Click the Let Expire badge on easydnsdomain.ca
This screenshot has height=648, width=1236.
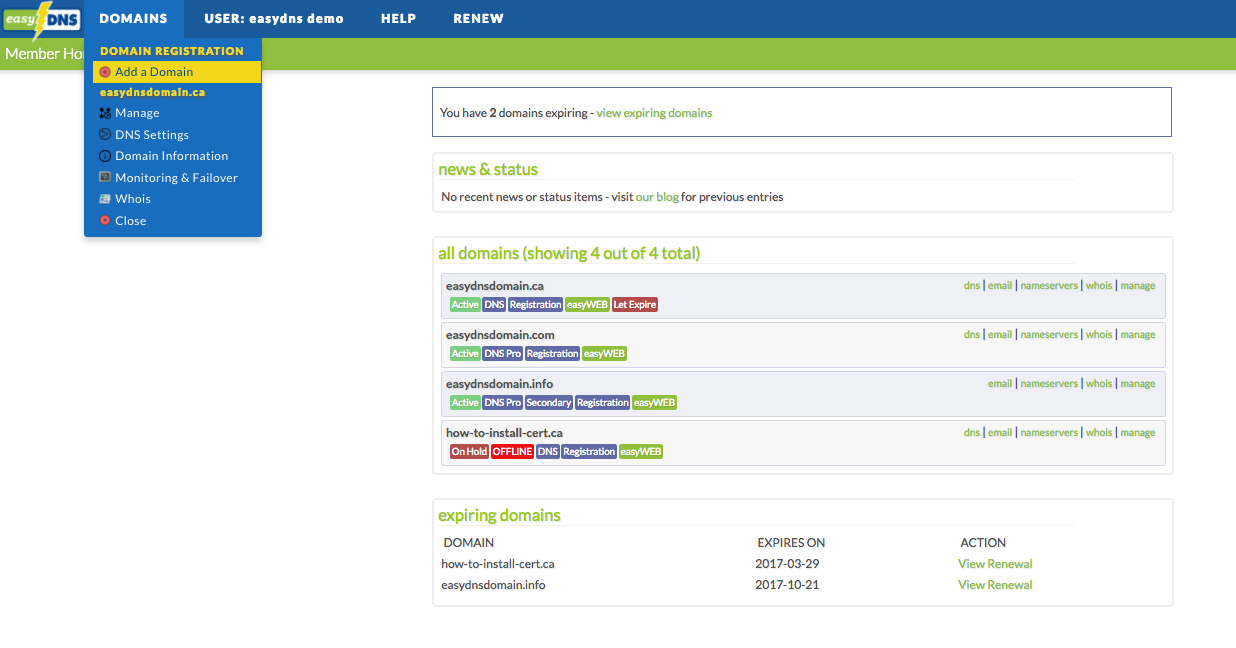tap(634, 304)
